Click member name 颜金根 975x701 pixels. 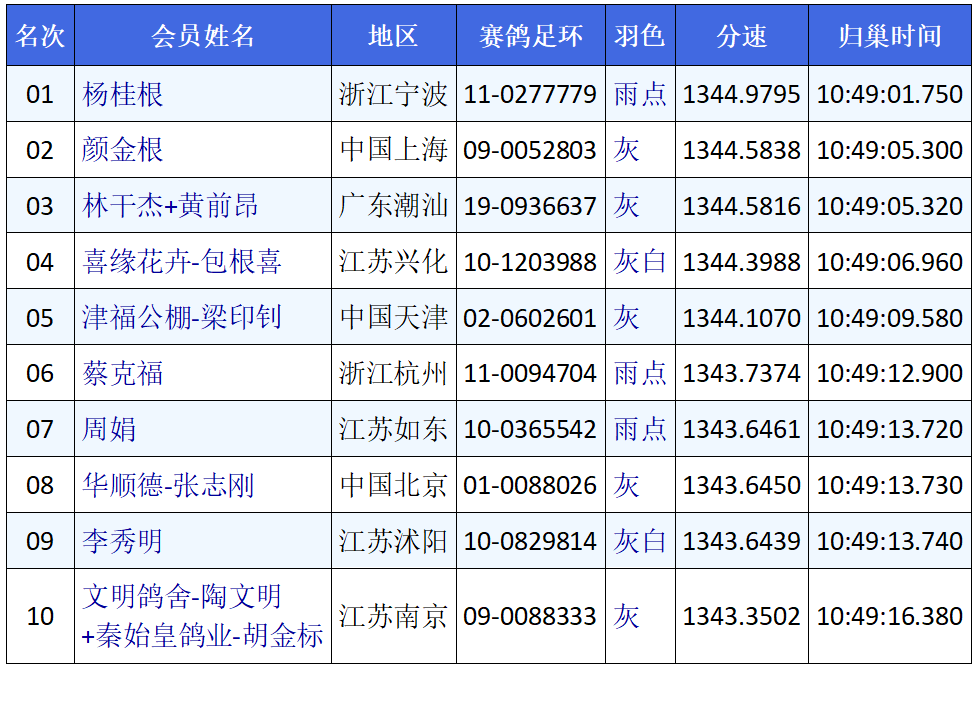click(123, 150)
